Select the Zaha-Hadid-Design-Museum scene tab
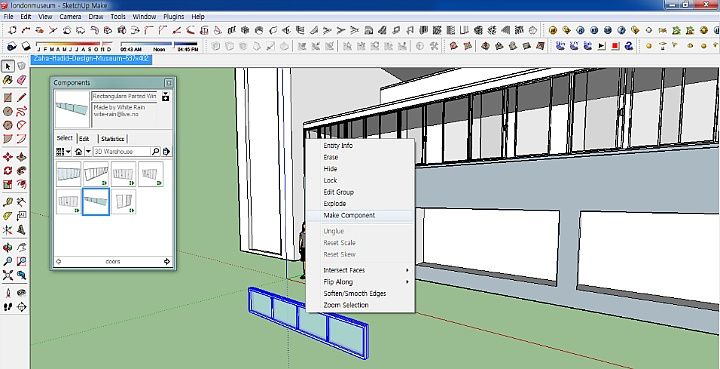Viewport: 720px width, 369px height. pyautogui.click(x=91, y=59)
